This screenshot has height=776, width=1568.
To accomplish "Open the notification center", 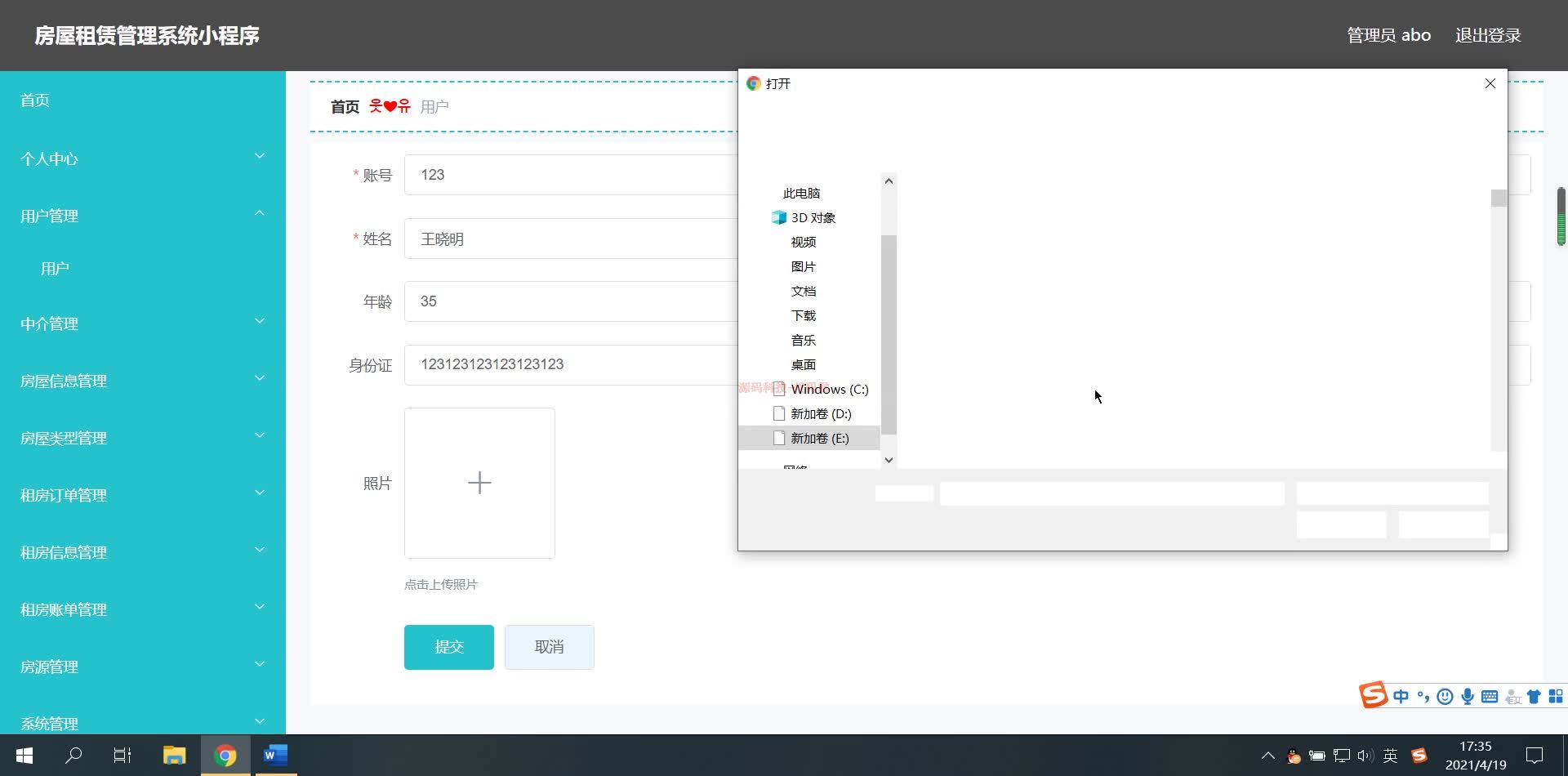I will pyautogui.click(x=1535, y=756).
